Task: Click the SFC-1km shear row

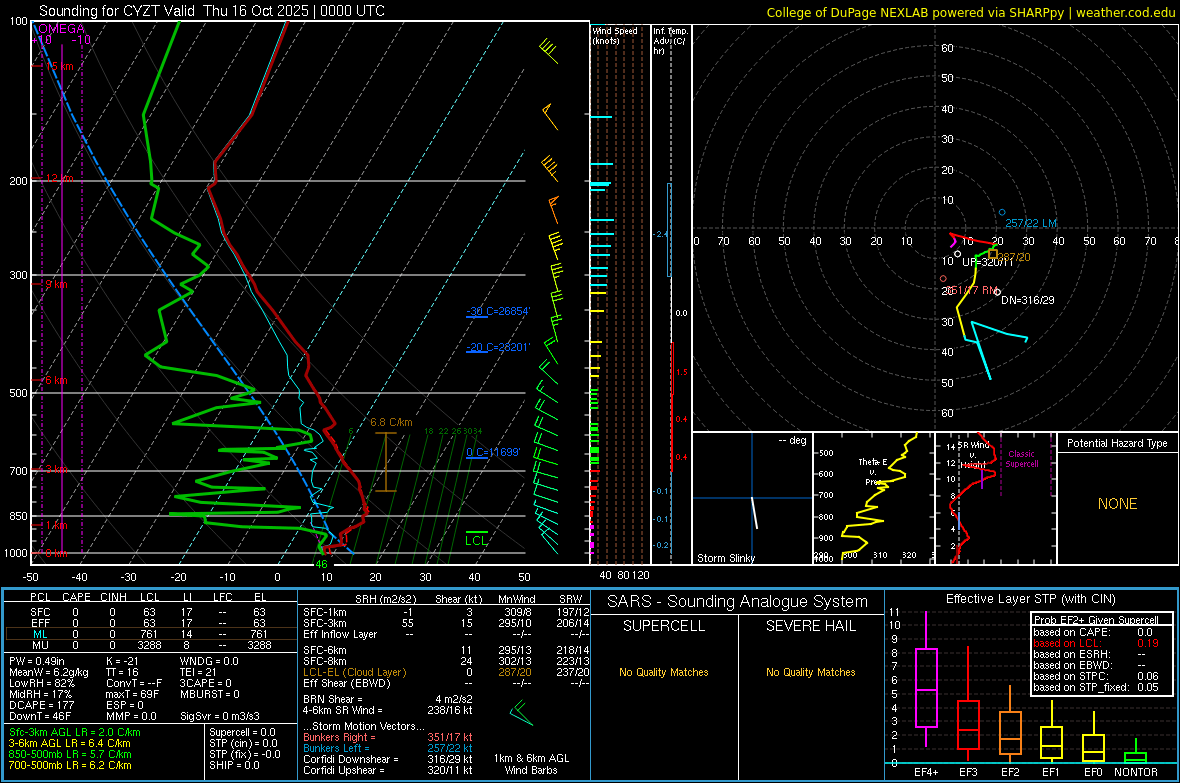Action: pyautogui.click(x=446, y=612)
